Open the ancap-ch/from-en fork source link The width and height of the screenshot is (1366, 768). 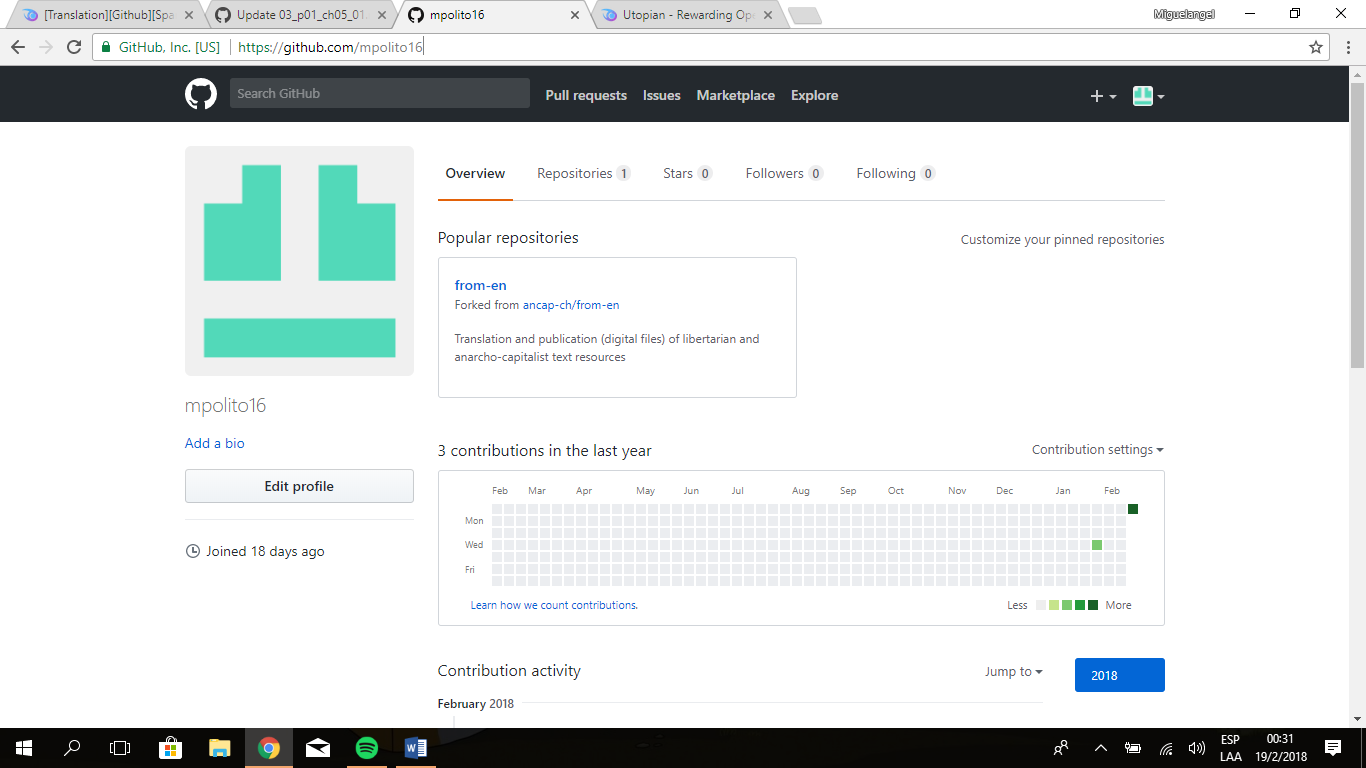click(x=571, y=305)
